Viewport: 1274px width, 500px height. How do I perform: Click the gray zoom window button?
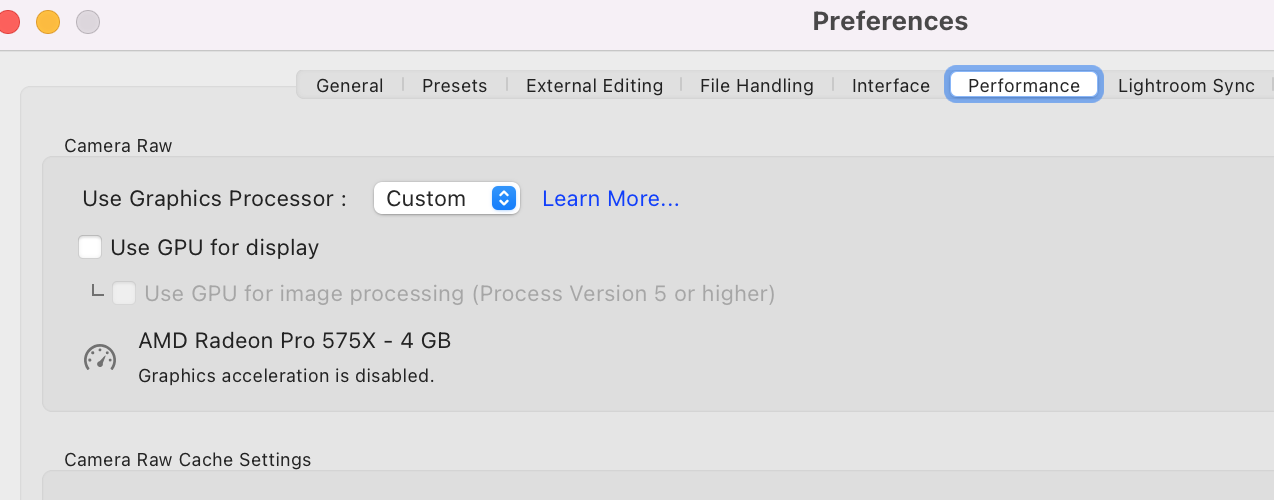88,21
